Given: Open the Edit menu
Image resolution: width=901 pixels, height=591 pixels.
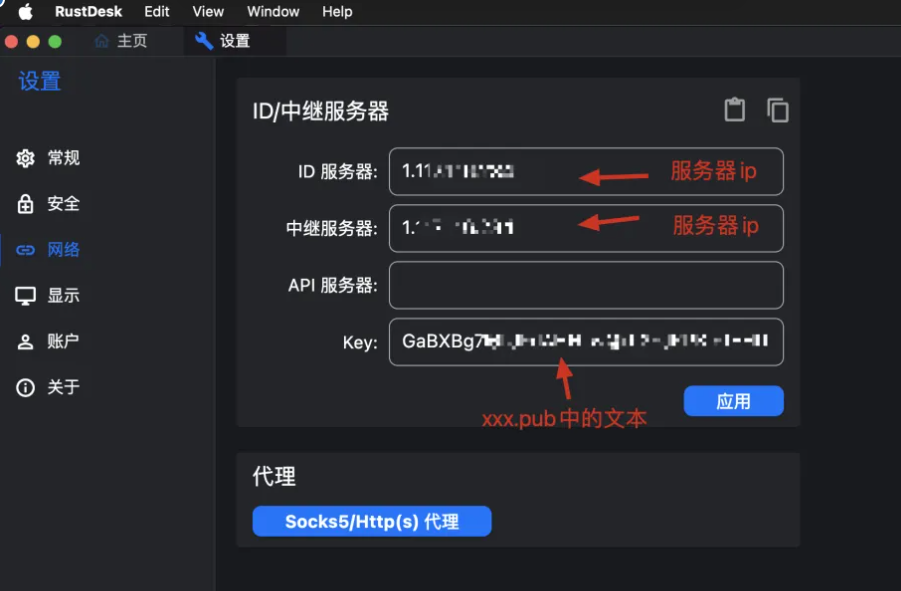Looking at the screenshot, I should pos(157,11).
